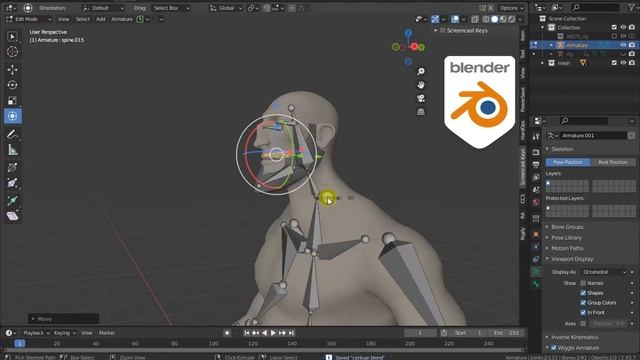Click the Armature row in the outliner
The image size is (640, 360).
[x=584, y=45]
